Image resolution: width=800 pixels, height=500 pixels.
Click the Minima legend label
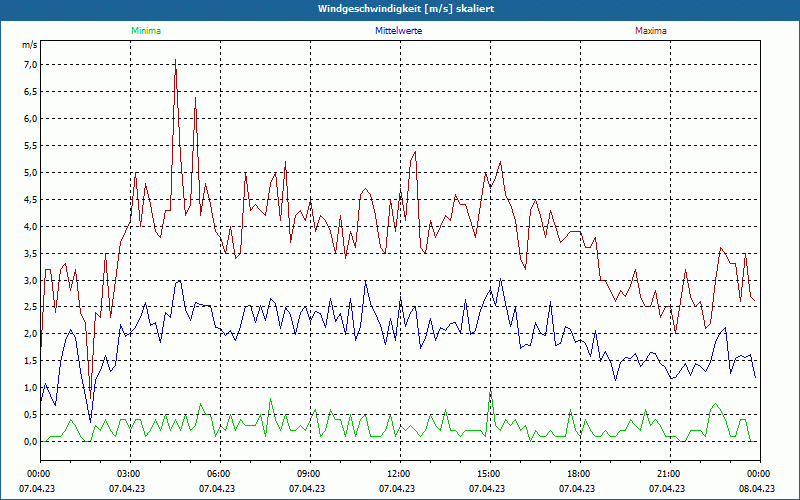pyautogui.click(x=146, y=31)
